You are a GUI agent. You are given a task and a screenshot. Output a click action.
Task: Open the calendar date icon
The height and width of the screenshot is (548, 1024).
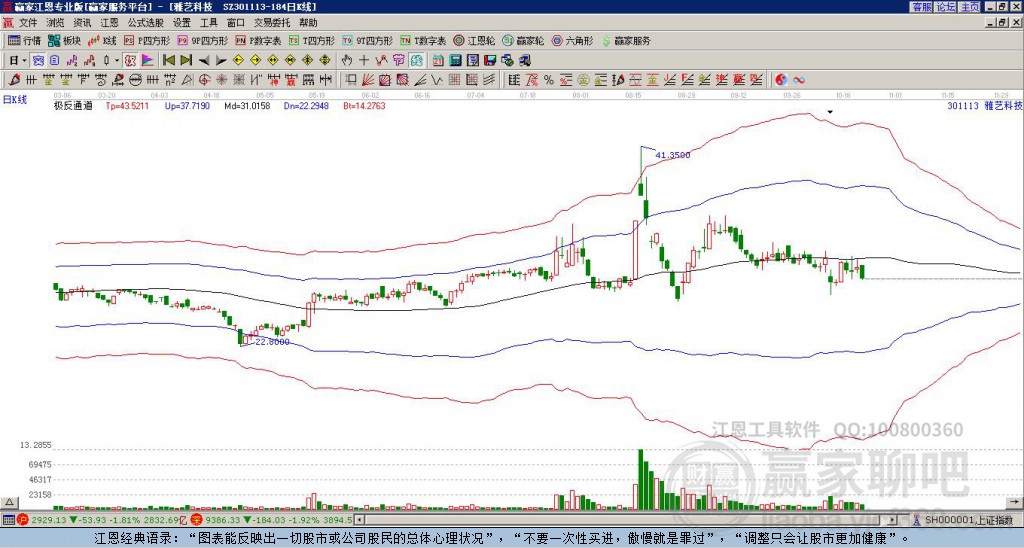click(438, 60)
